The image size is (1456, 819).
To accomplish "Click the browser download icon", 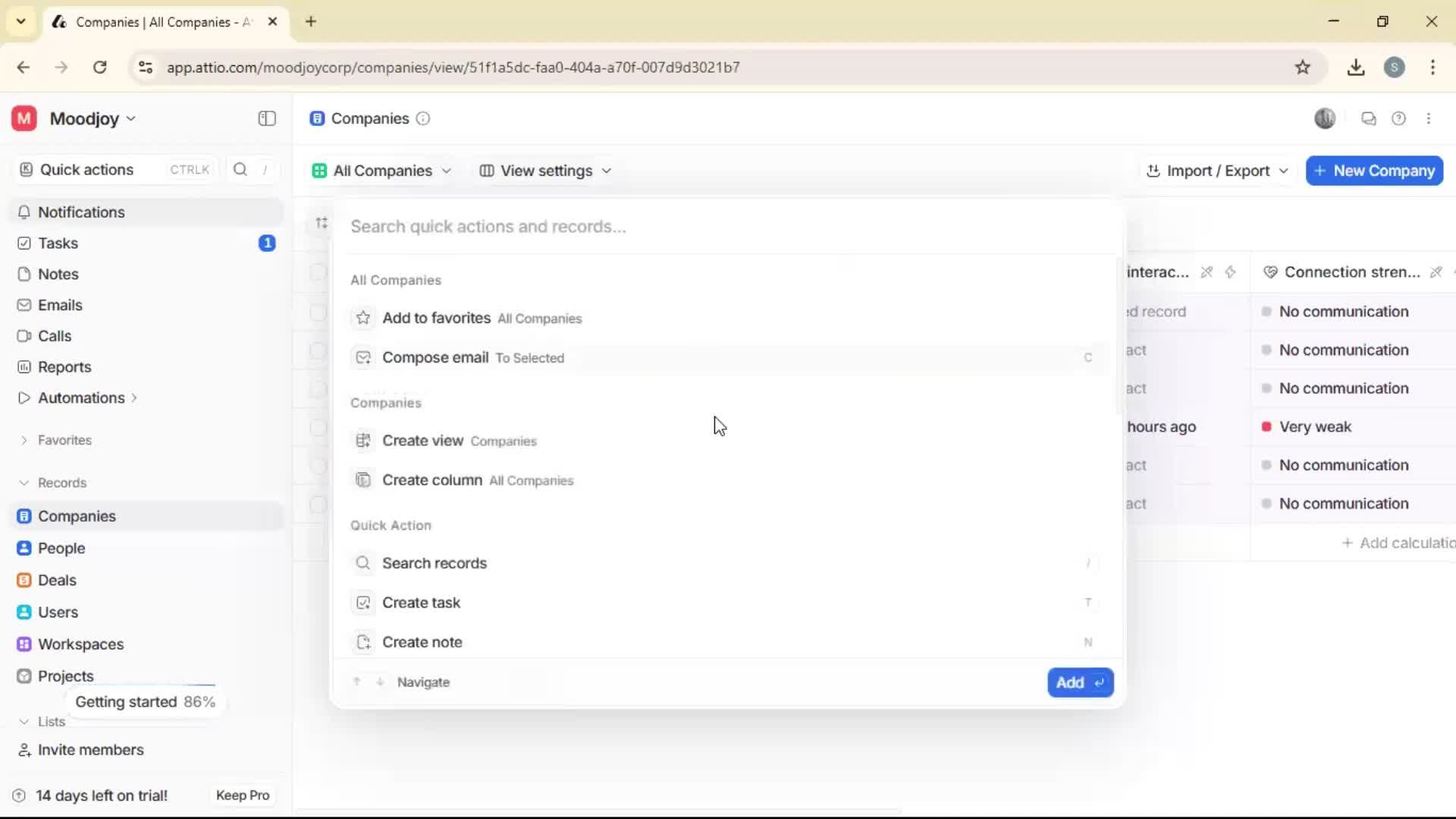I will (1356, 67).
